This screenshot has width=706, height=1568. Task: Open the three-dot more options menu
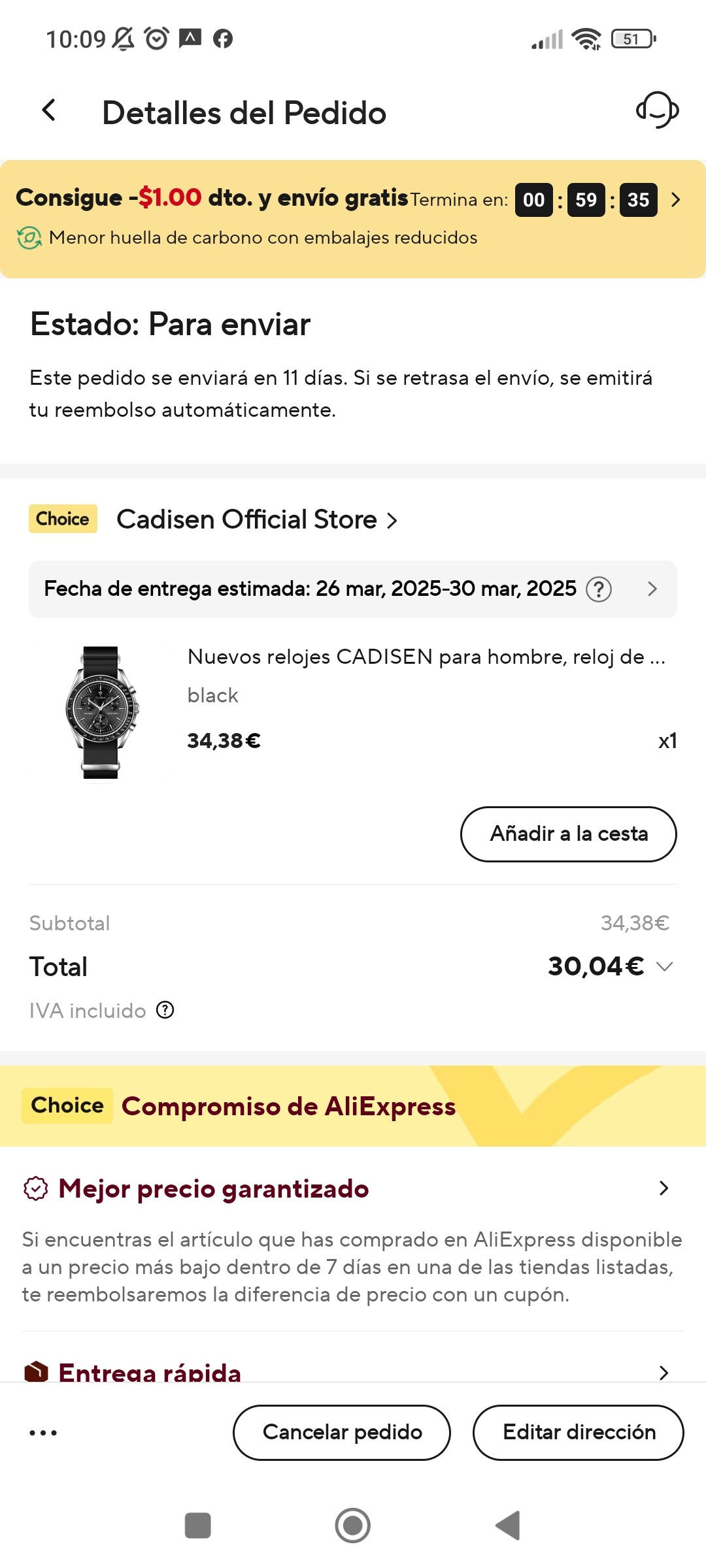pyautogui.click(x=43, y=1433)
